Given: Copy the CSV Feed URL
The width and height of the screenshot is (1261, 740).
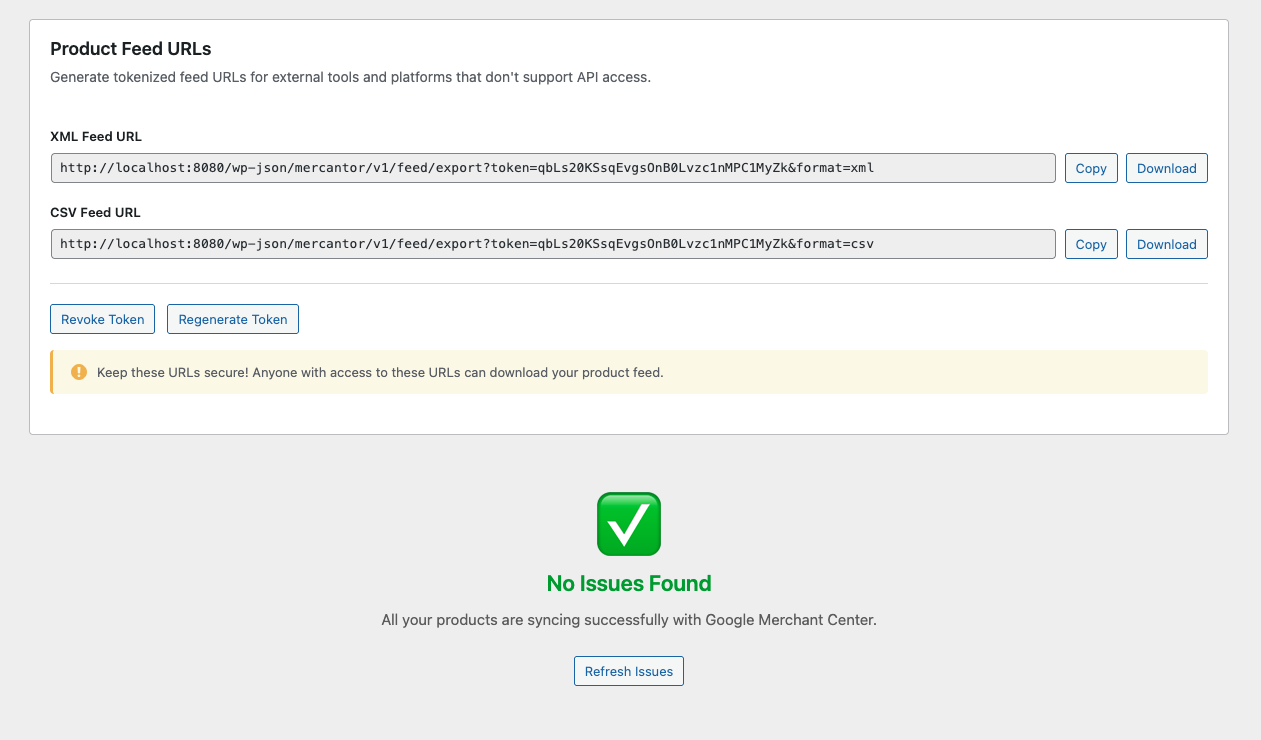Looking at the screenshot, I should click(1090, 244).
